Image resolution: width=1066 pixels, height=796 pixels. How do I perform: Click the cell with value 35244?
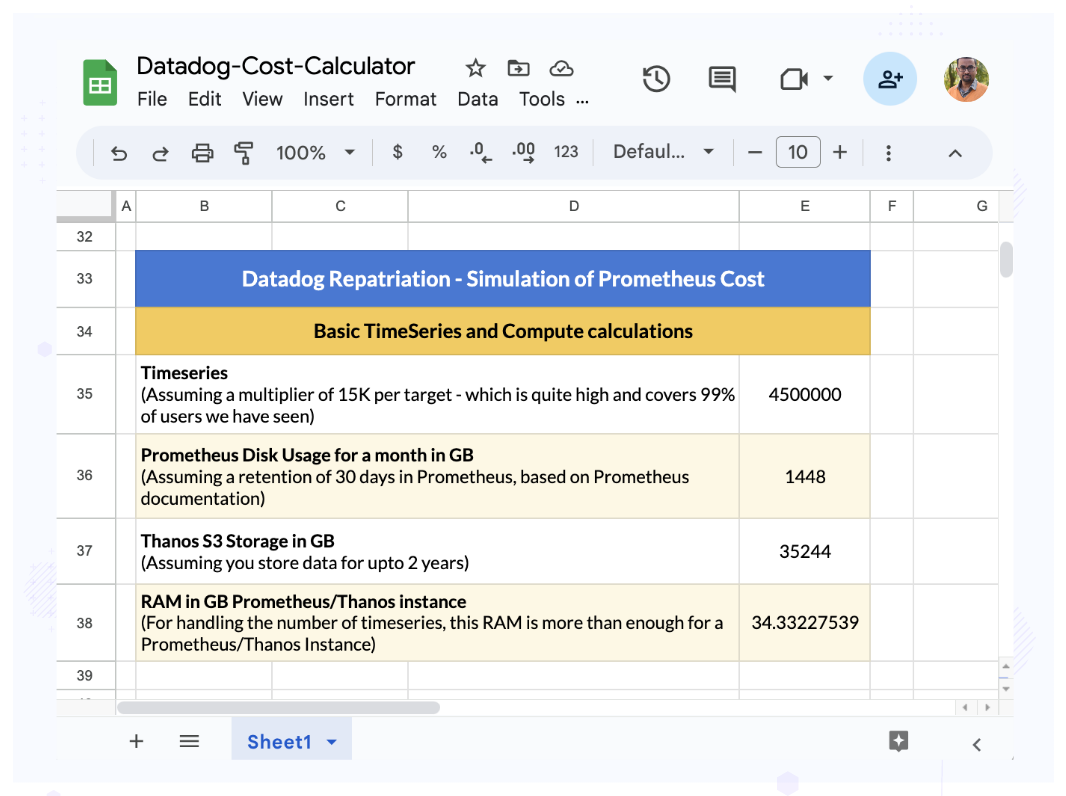(805, 551)
